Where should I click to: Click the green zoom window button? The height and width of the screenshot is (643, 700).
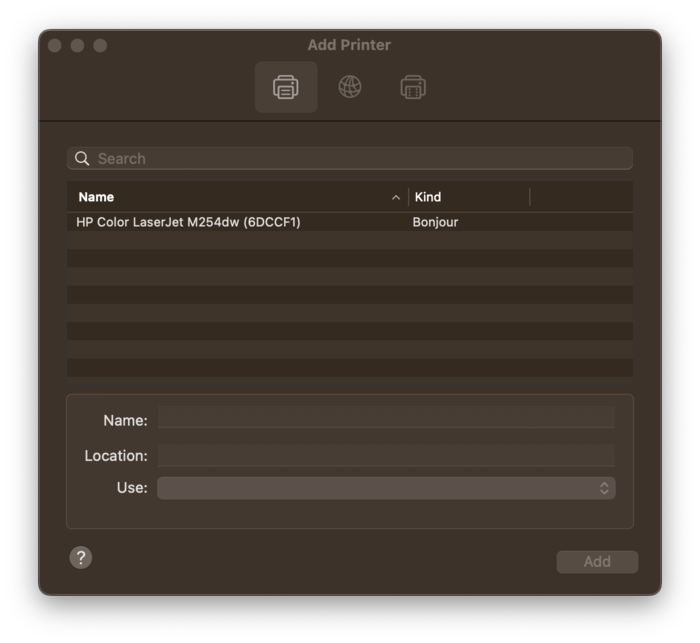coord(100,46)
